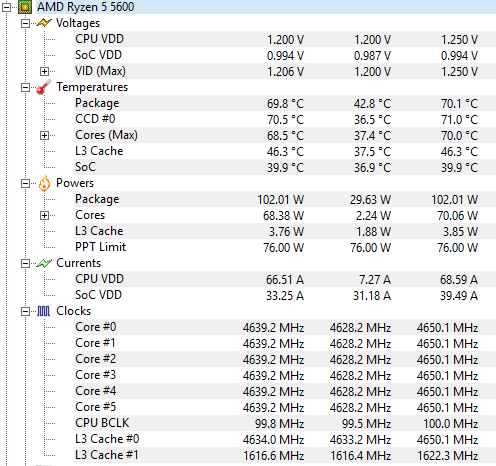The image size is (496, 466).
Task: Select the SoC VDD current row
Action: pyautogui.click(x=285, y=295)
